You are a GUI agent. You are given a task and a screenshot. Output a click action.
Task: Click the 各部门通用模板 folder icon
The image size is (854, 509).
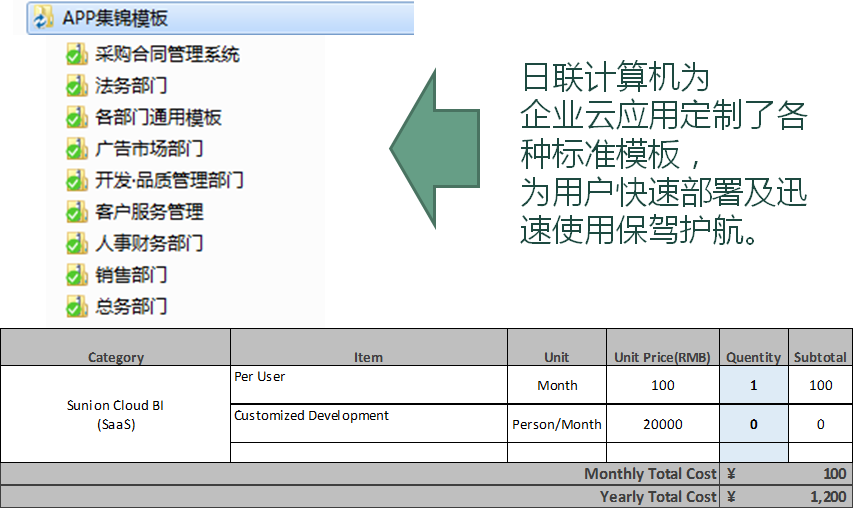(77, 117)
